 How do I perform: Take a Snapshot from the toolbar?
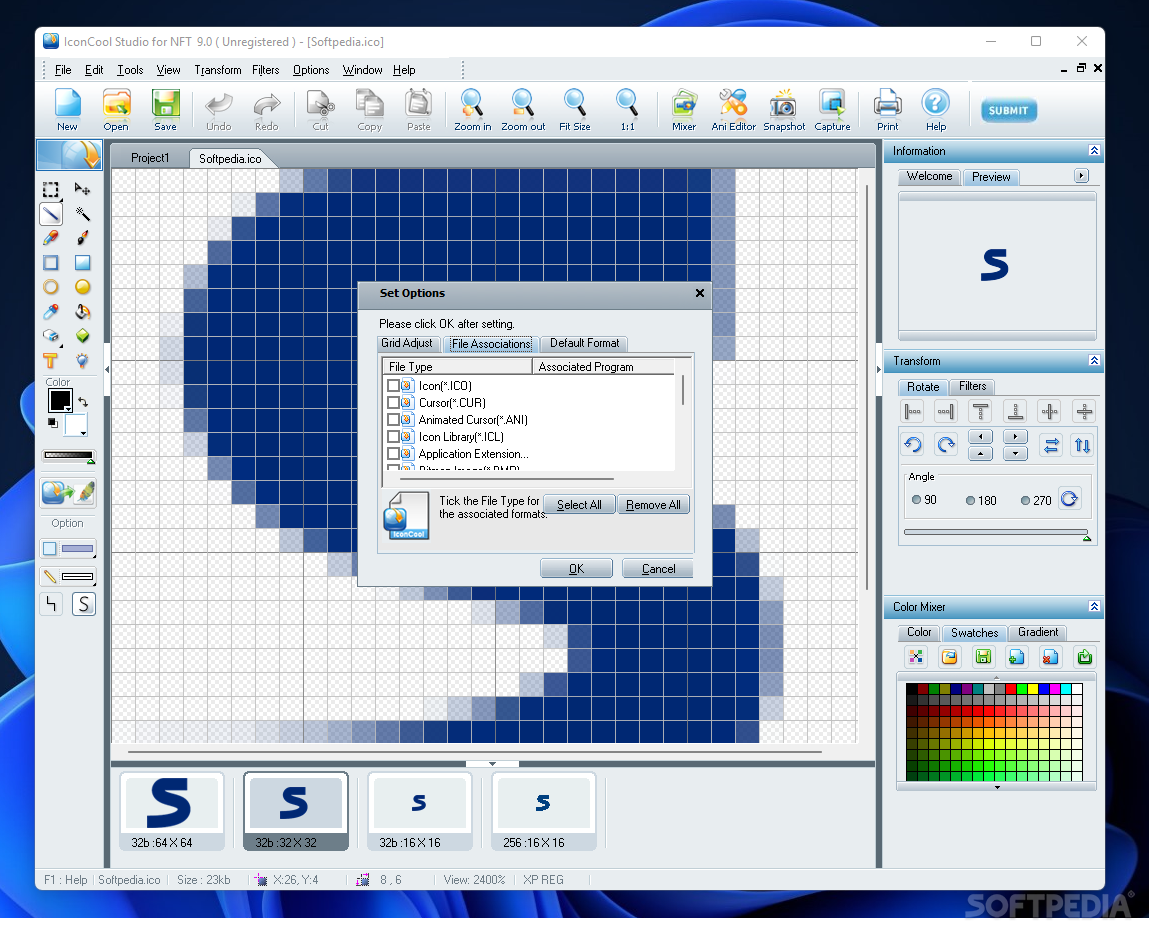click(x=783, y=110)
